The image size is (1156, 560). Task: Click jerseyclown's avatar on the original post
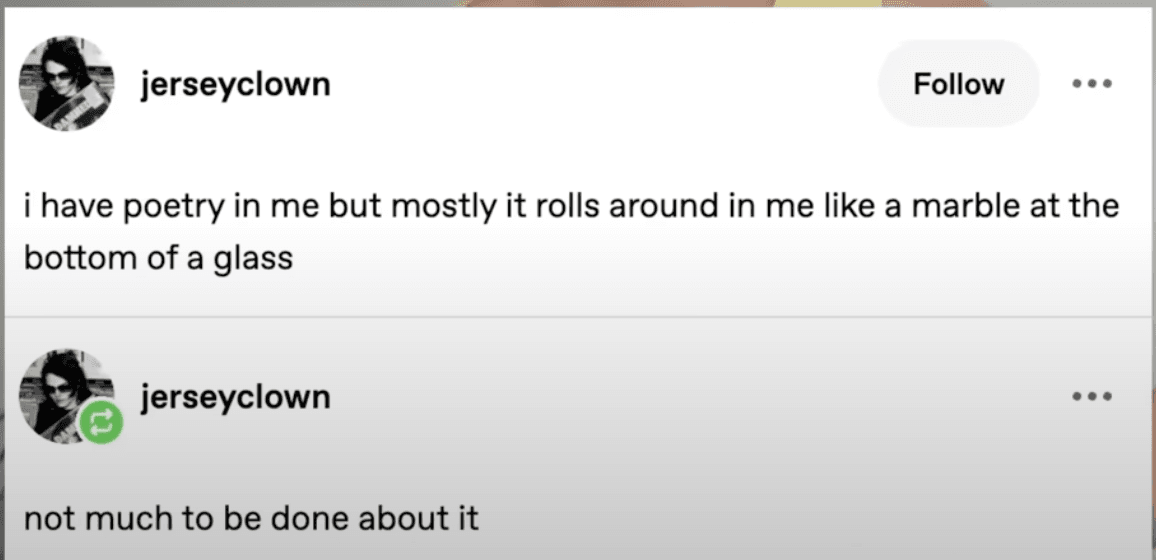(67, 84)
